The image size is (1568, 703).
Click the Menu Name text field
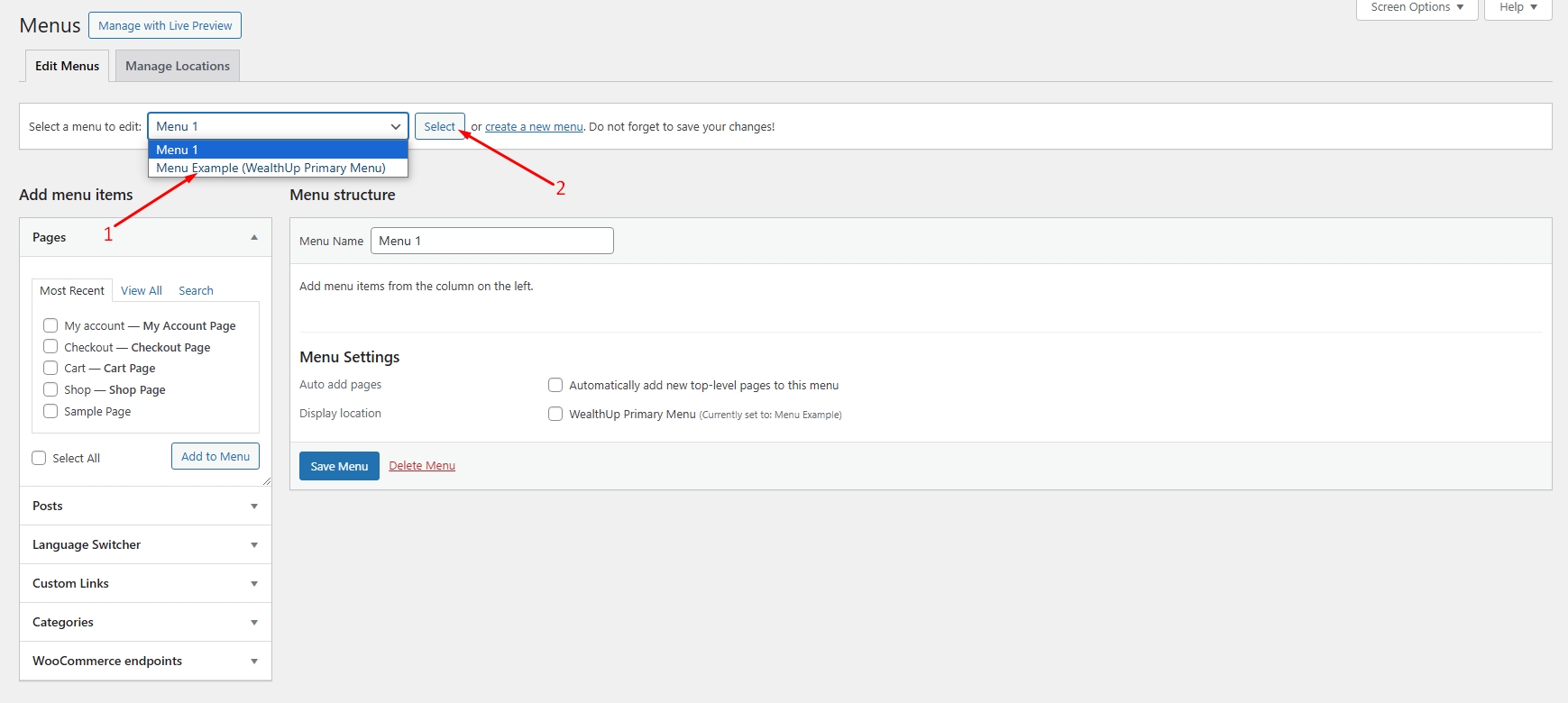(491, 241)
